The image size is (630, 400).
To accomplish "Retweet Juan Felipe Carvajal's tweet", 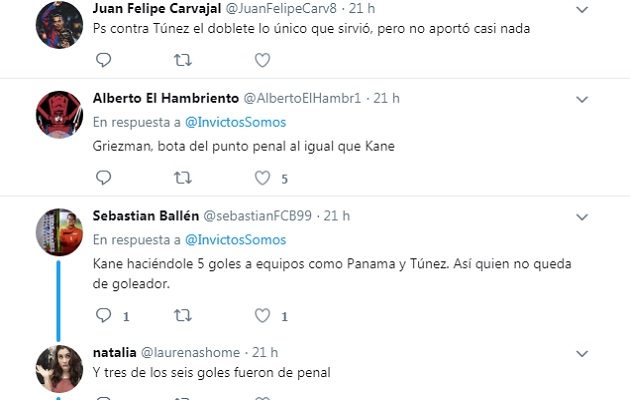I will click(x=183, y=60).
